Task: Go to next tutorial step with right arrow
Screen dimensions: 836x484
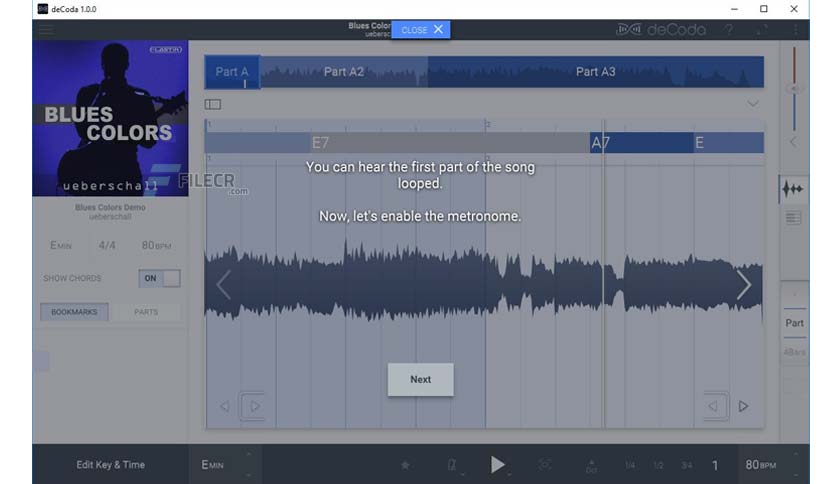Action: [744, 285]
